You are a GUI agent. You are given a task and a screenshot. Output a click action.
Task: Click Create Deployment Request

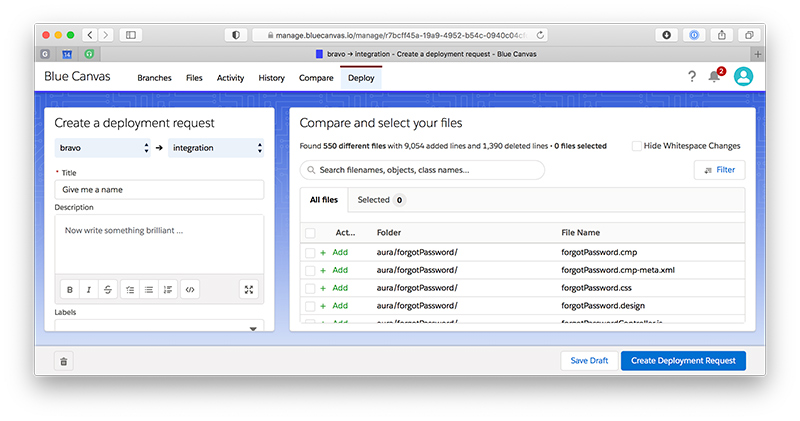[x=683, y=361]
